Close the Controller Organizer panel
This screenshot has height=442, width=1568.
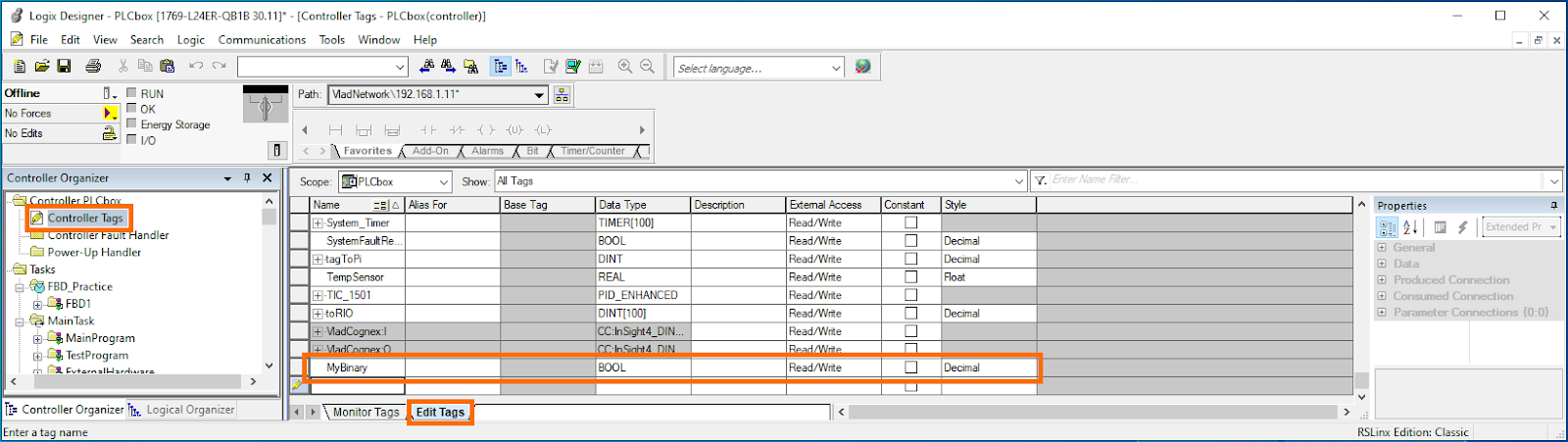click(267, 178)
